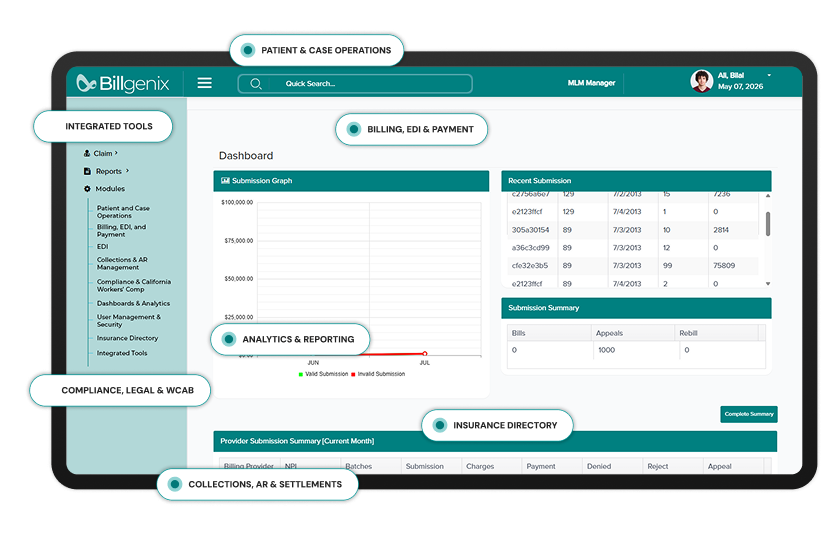The image size is (835, 541).
Task: Open User Management & Security module
Action: click(128, 321)
